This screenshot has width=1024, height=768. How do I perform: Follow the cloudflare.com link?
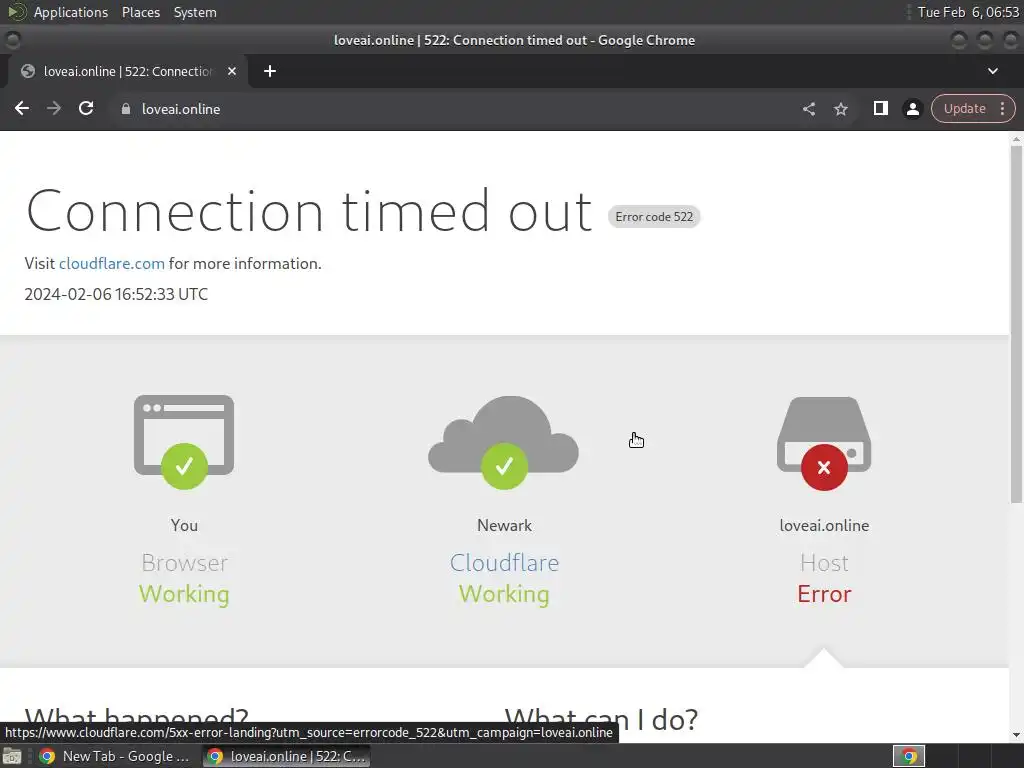pos(112,263)
